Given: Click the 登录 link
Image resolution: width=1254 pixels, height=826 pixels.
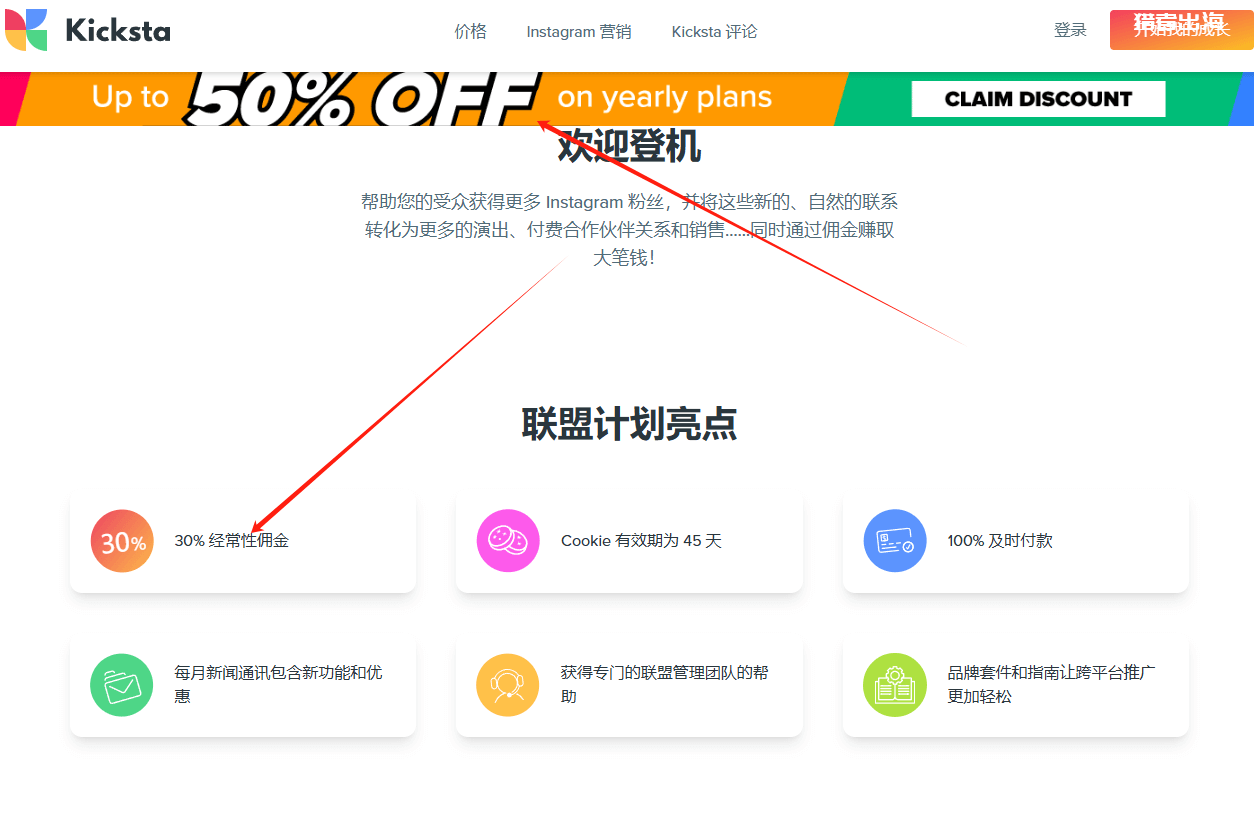Looking at the screenshot, I should coord(1070,30).
